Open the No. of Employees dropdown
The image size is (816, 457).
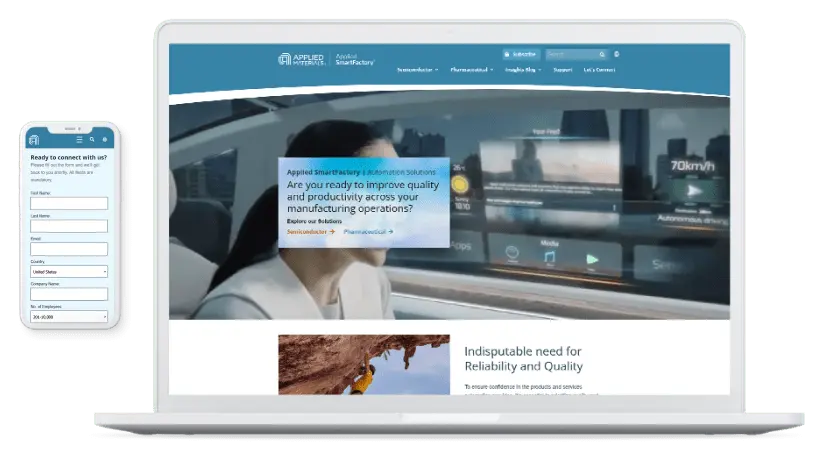tap(69, 316)
